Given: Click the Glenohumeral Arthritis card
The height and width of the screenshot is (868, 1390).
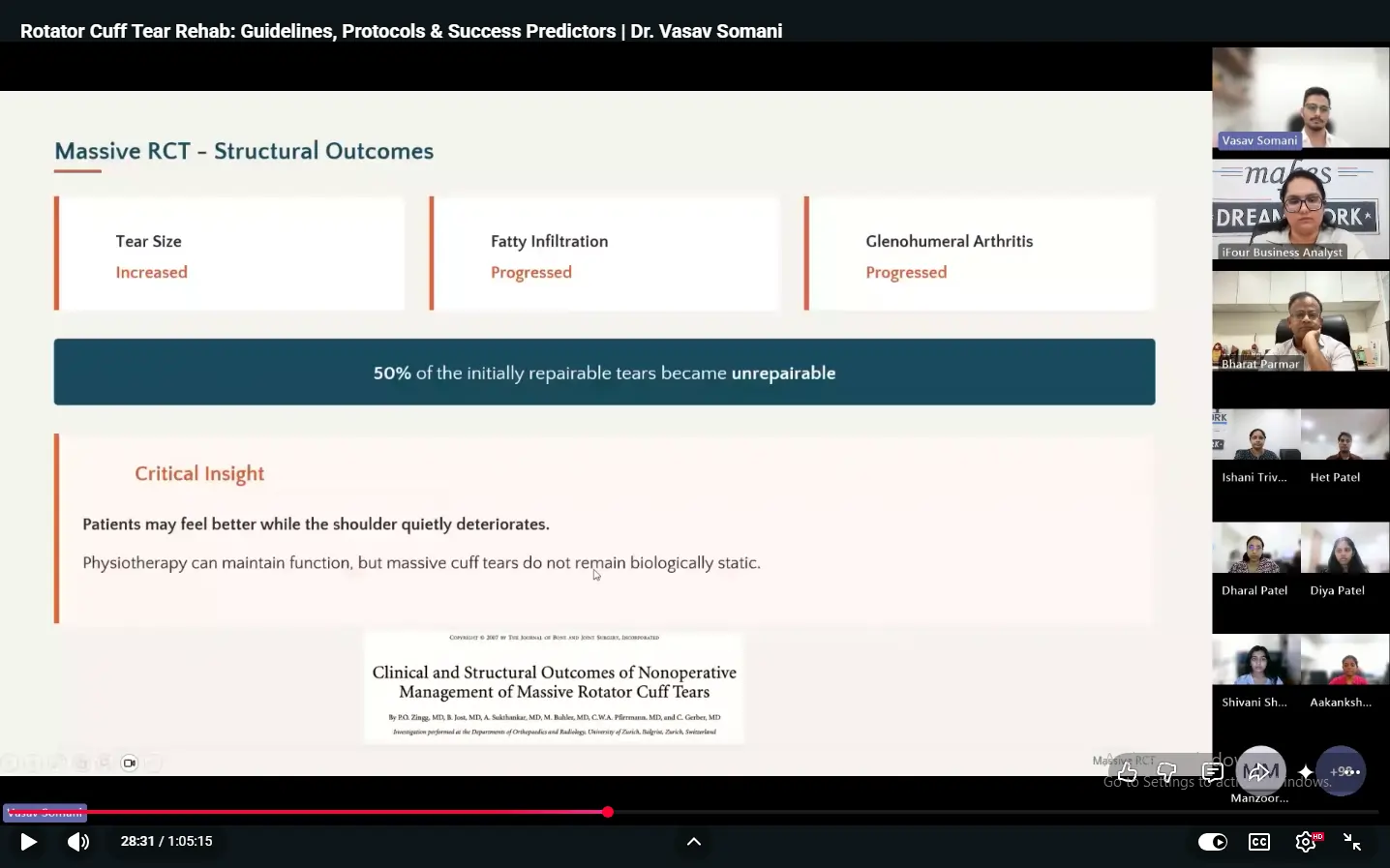Looking at the screenshot, I should pyautogui.click(x=980, y=254).
